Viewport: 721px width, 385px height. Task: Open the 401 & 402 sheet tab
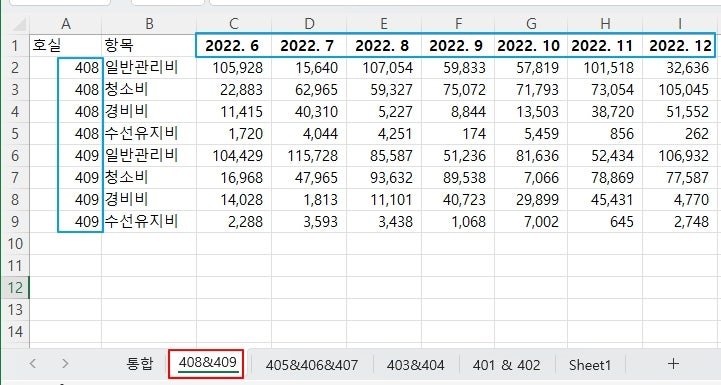pyautogui.click(x=506, y=365)
